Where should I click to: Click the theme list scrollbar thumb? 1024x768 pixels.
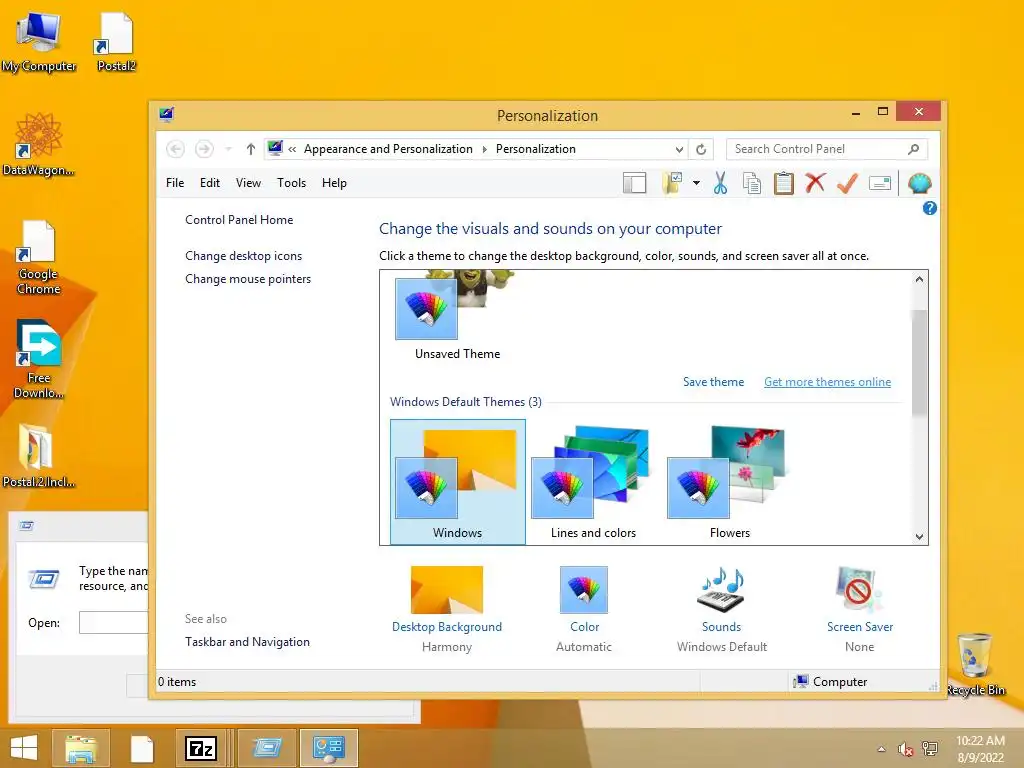pos(920,362)
